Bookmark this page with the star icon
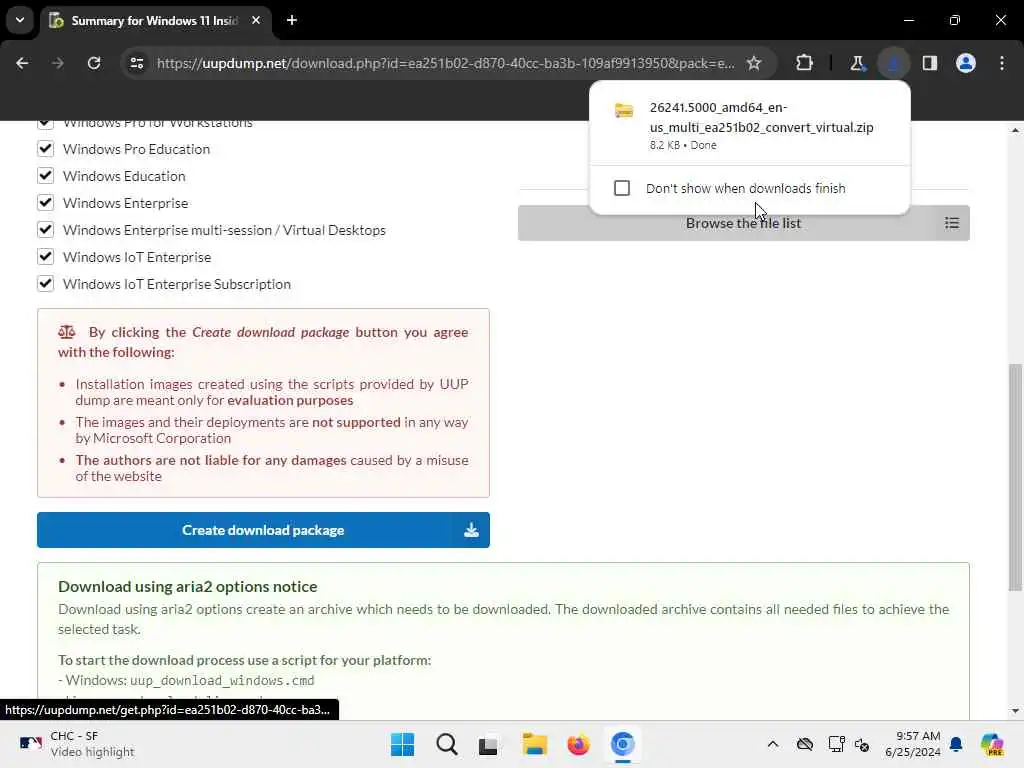Viewport: 1024px width, 768px height. 754,63
